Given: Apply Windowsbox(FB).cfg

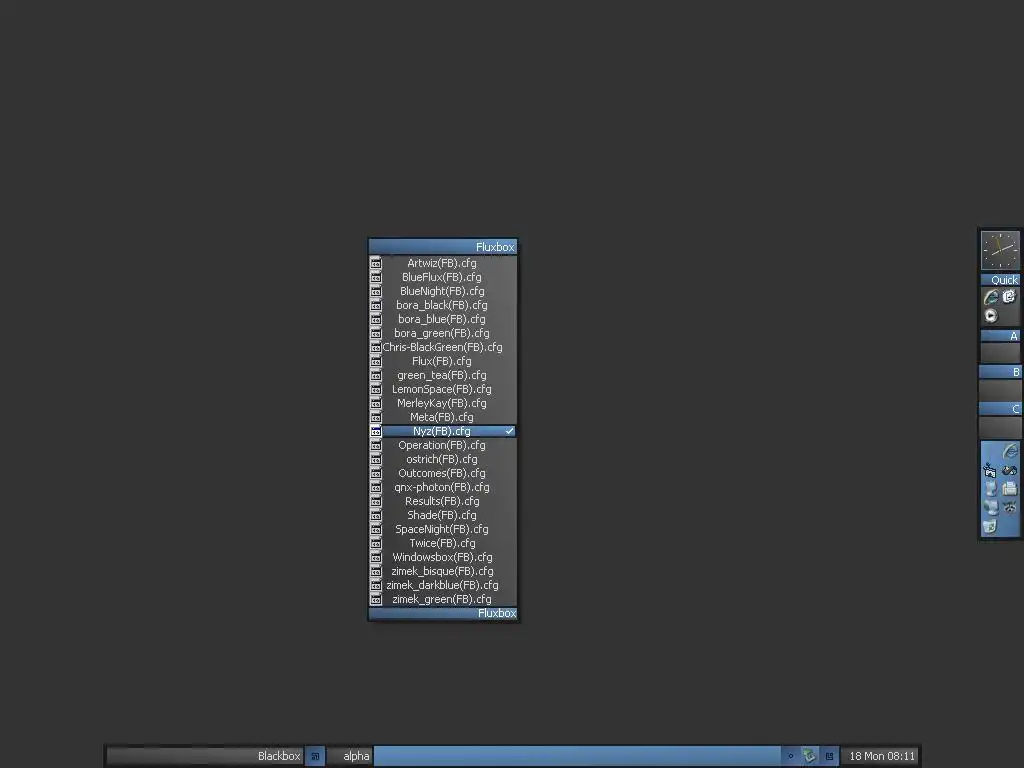Looking at the screenshot, I should tap(442, 558).
